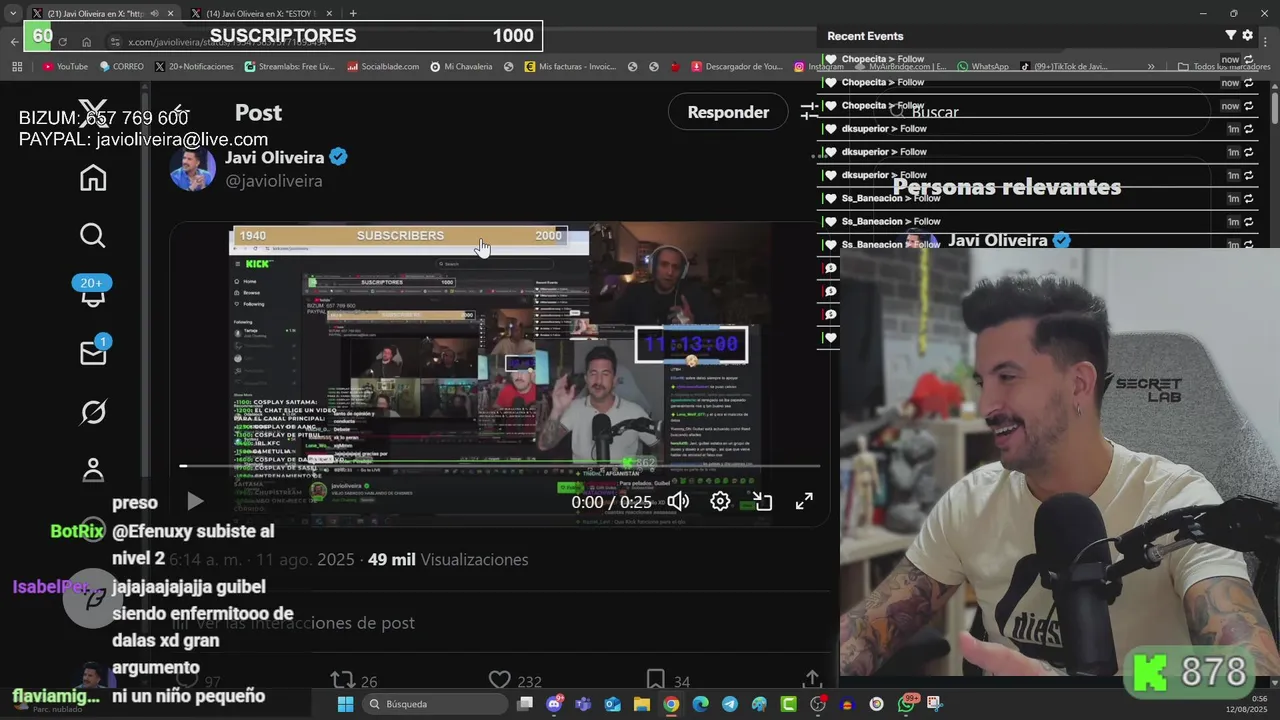Viewport: 1280px width, 720px height.
Task: Go to browser home page
Action: (x=87, y=41)
